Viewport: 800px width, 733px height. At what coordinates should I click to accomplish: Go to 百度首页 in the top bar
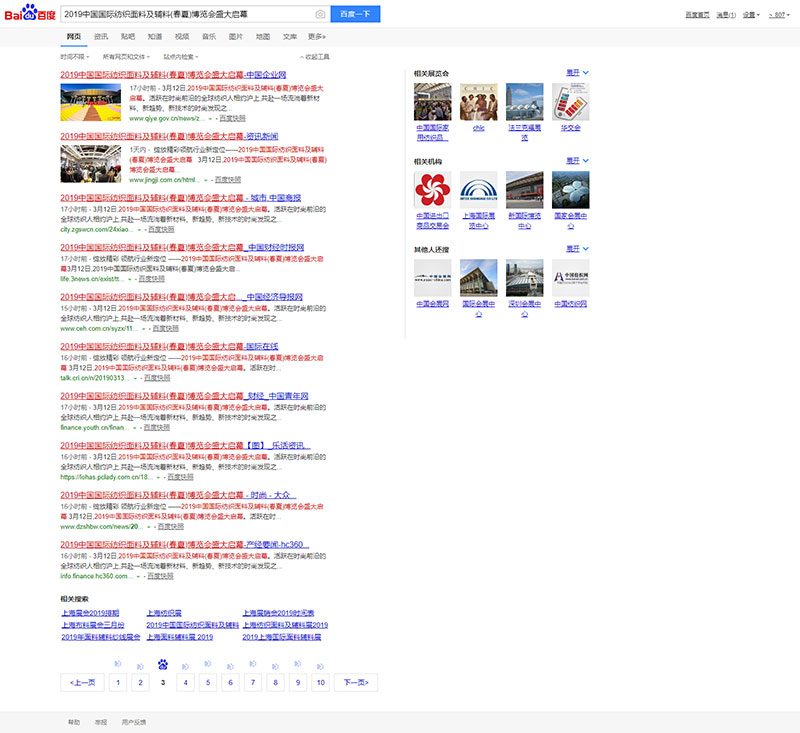(697, 15)
